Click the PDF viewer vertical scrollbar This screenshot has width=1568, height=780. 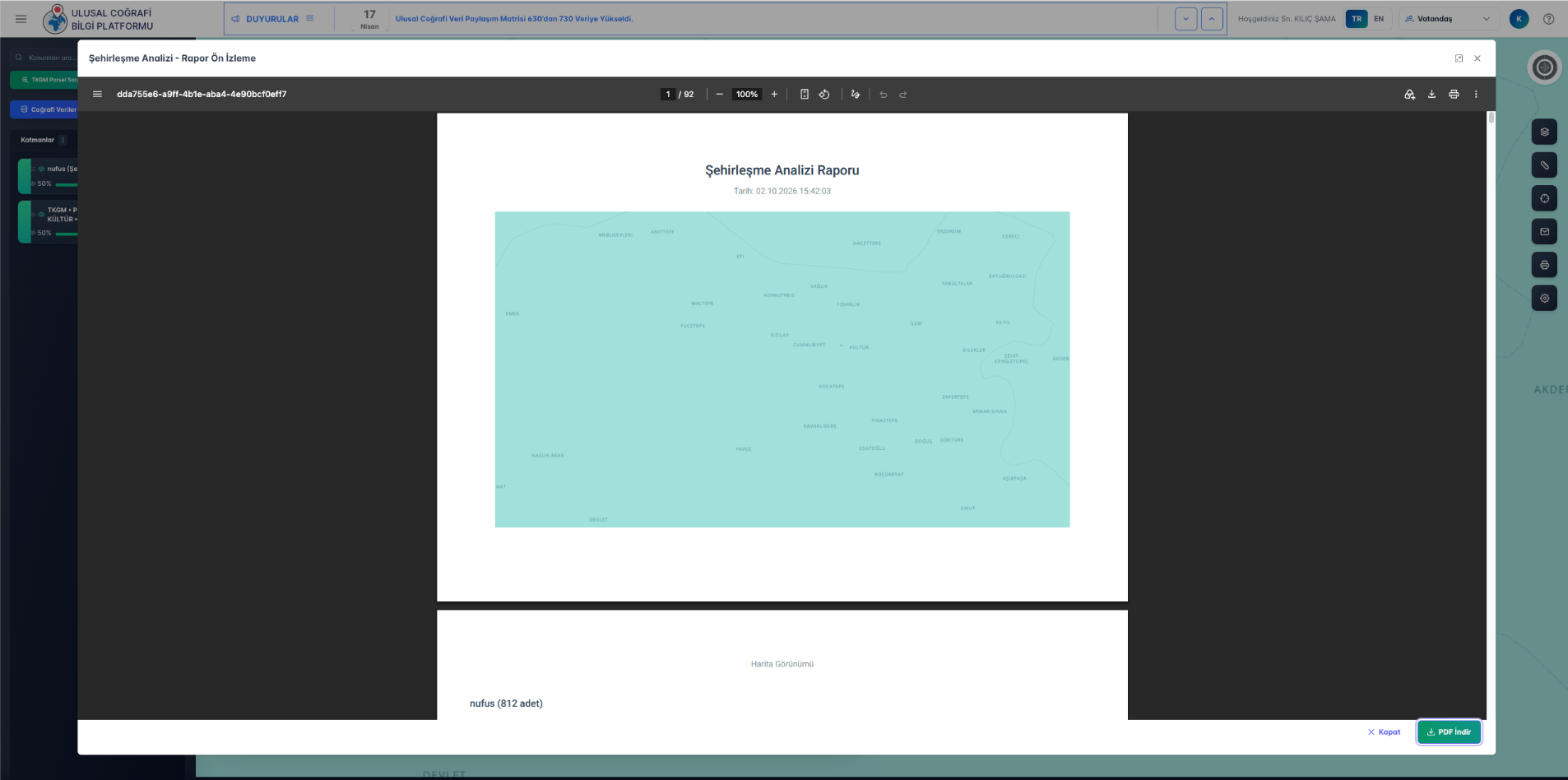[x=1491, y=118]
